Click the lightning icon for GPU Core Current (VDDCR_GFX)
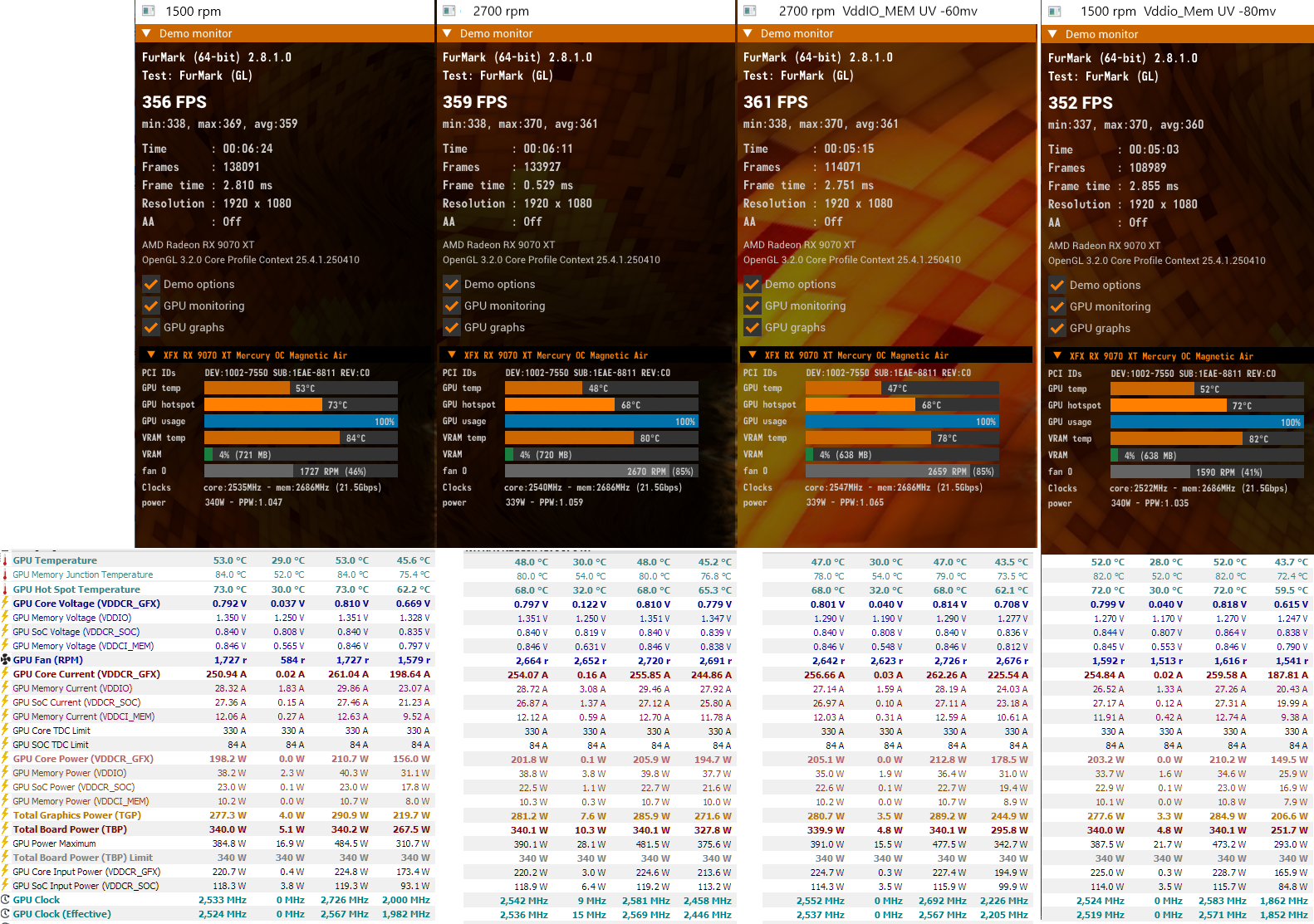The image size is (1314, 924). pos(5,674)
